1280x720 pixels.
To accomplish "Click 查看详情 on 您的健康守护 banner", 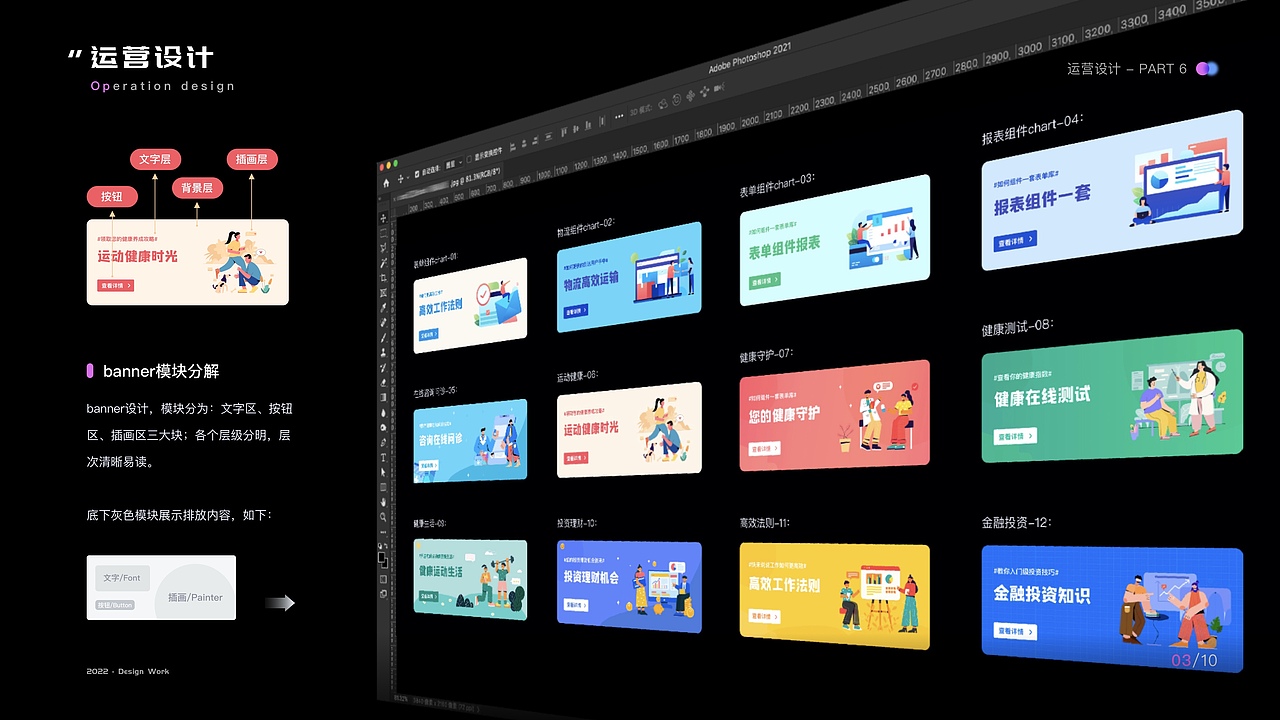I will click(x=765, y=449).
